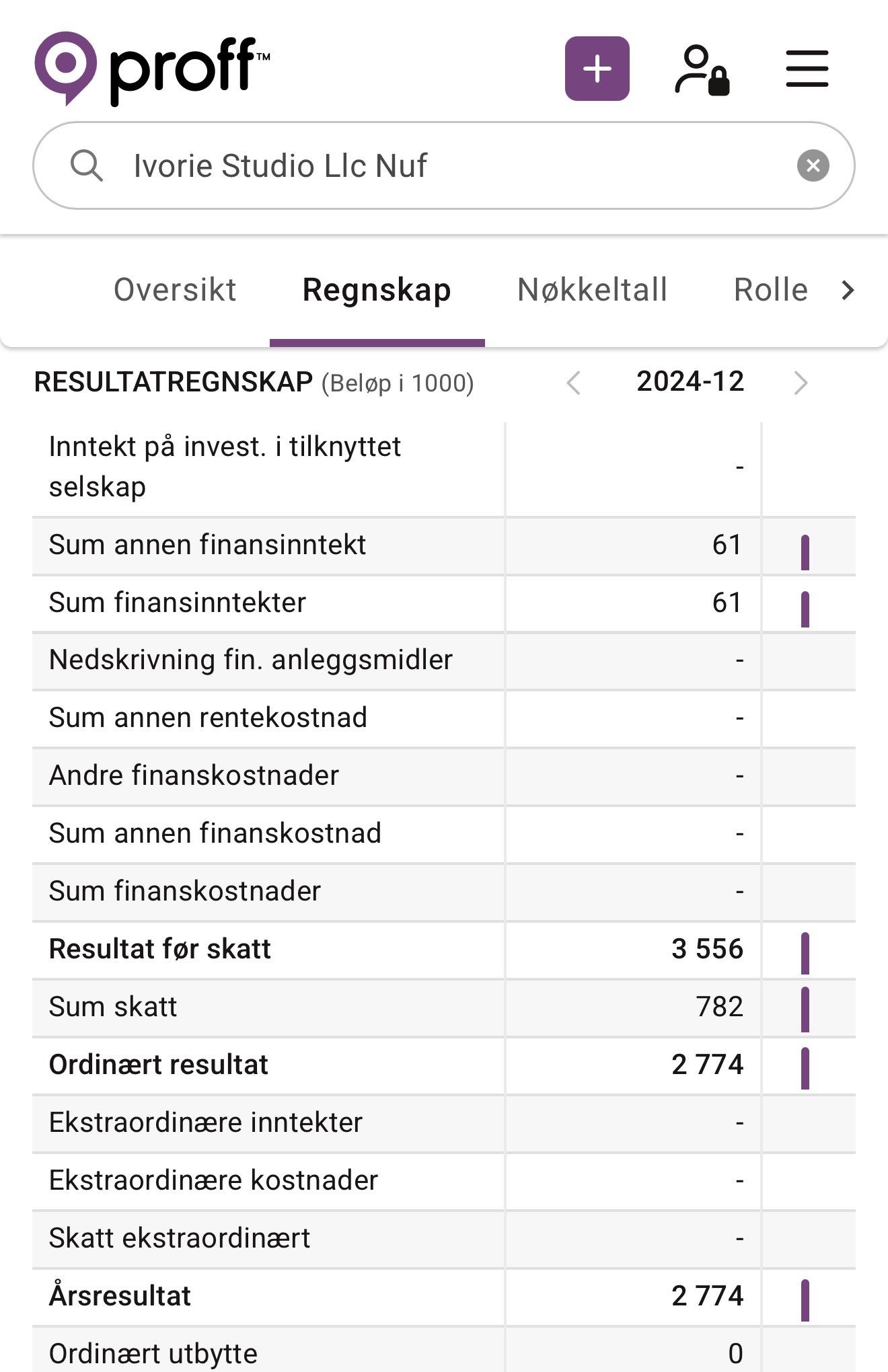Click the proff logo
The height and width of the screenshot is (1372, 888).
point(152,69)
